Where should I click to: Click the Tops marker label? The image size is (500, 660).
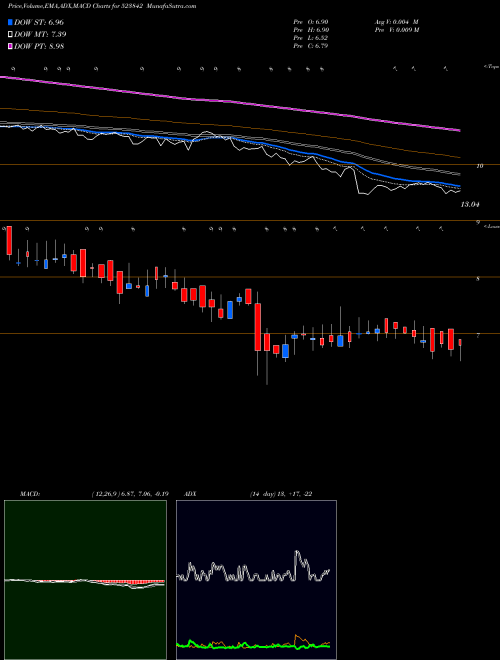point(491,67)
